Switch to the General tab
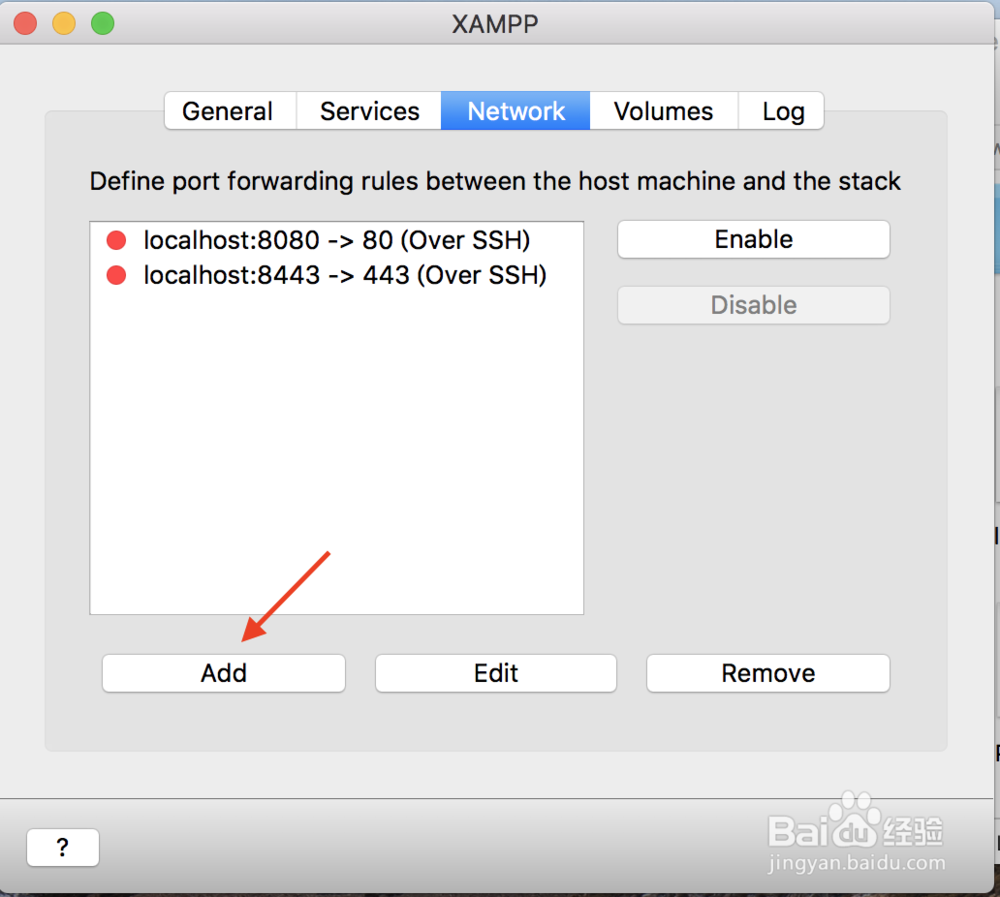Viewport: 1000px width, 897px height. (x=230, y=111)
